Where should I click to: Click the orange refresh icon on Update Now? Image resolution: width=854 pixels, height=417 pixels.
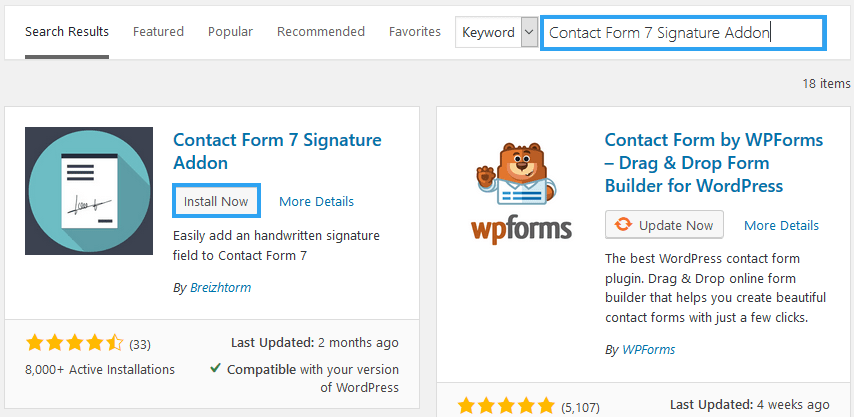click(x=623, y=225)
